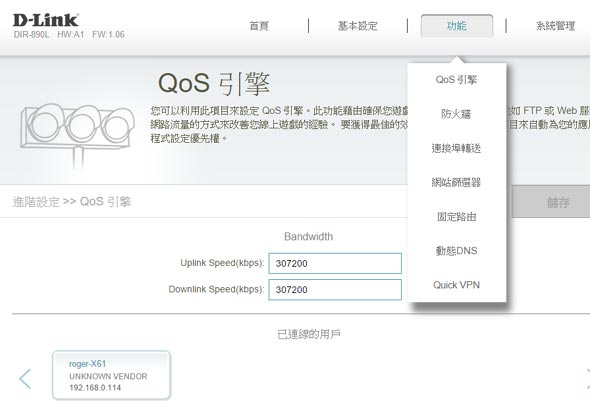
Task: Select 動態DNS menu entry
Action: pyautogui.click(x=456, y=251)
